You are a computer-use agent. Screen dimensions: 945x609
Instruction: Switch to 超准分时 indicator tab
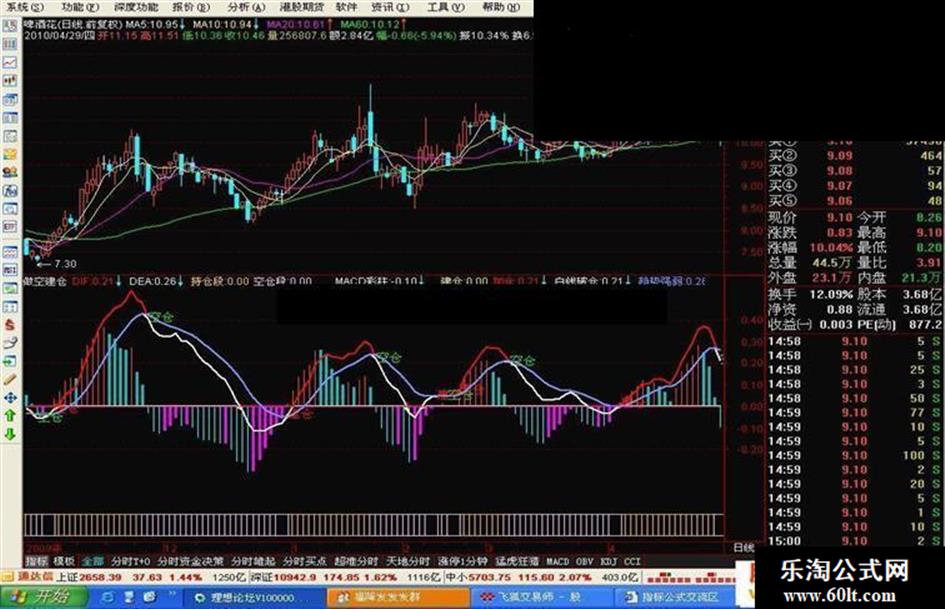pyautogui.click(x=356, y=561)
